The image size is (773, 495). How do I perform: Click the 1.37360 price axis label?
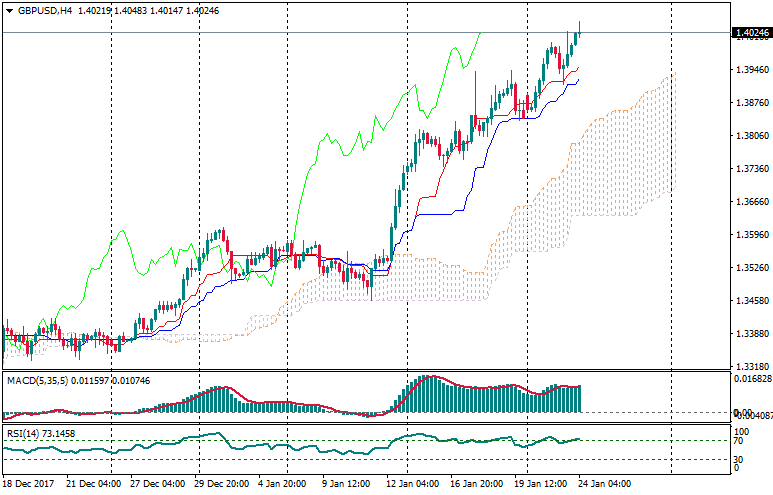point(751,169)
